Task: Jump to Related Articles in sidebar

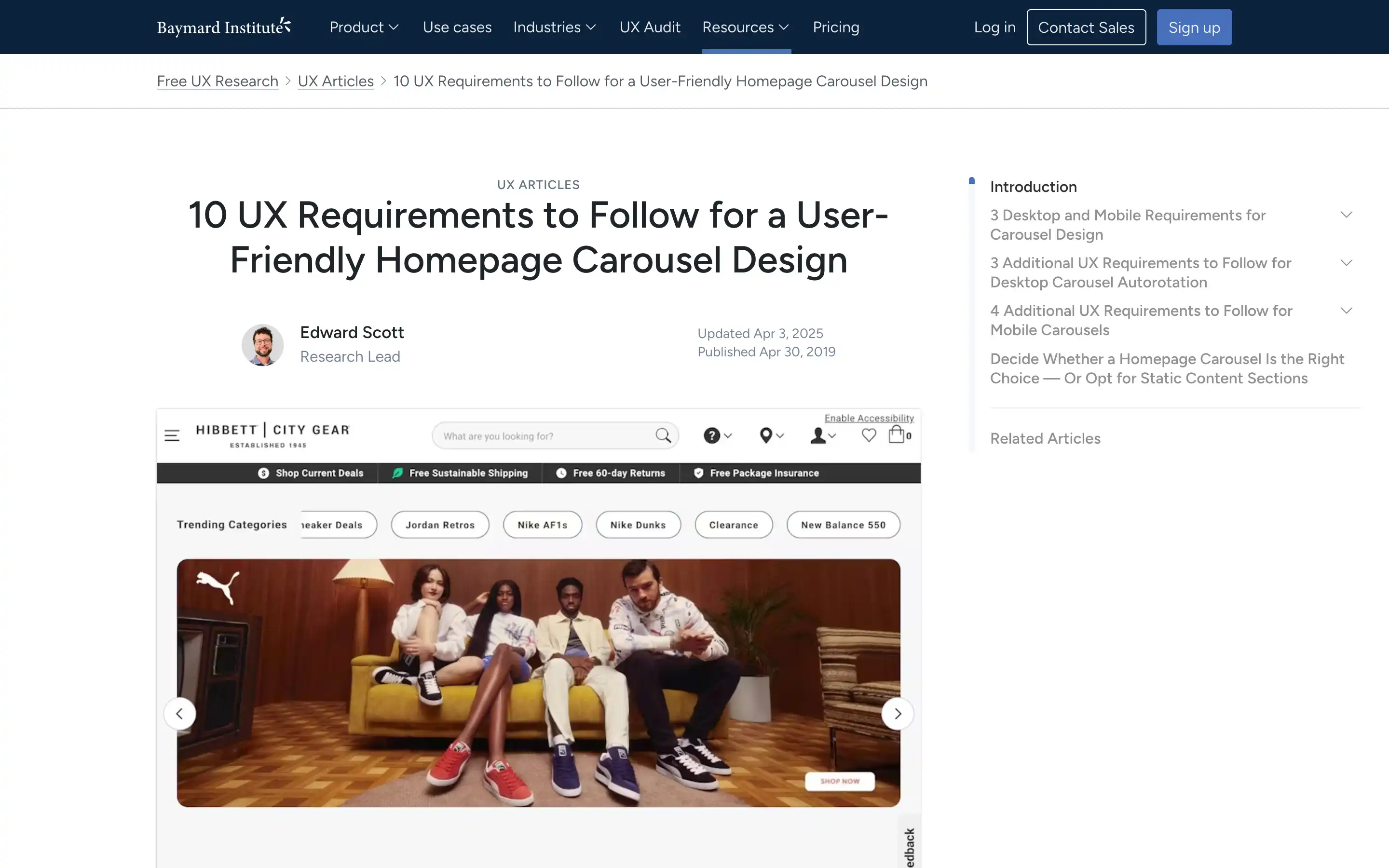Action: pyautogui.click(x=1045, y=439)
